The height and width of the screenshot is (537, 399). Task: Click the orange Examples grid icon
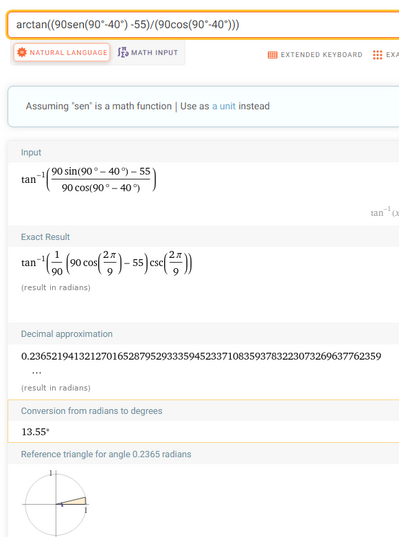coord(377,55)
